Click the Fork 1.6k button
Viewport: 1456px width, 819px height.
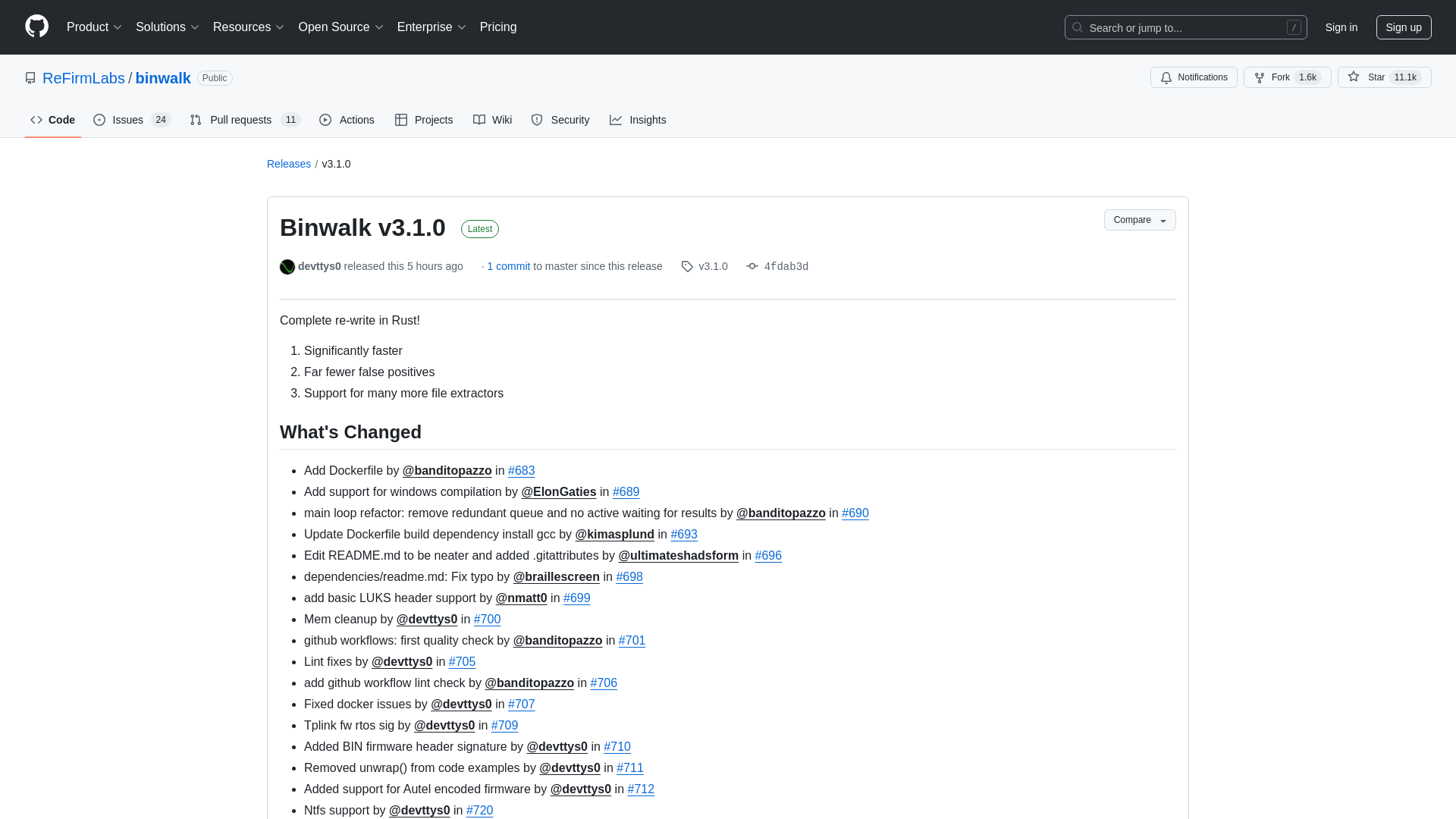click(1288, 77)
